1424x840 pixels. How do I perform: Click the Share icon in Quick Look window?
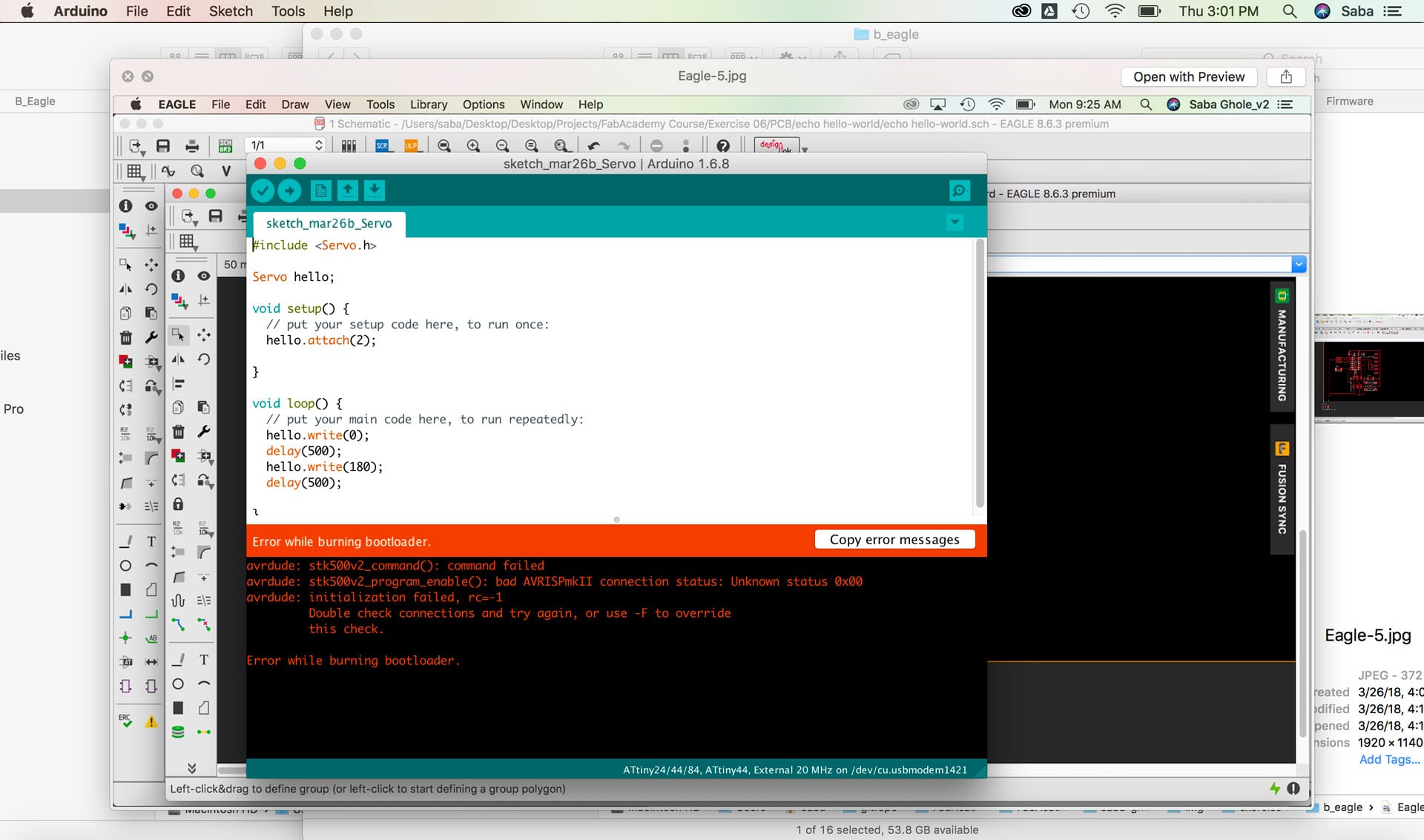tap(1286, 76)
